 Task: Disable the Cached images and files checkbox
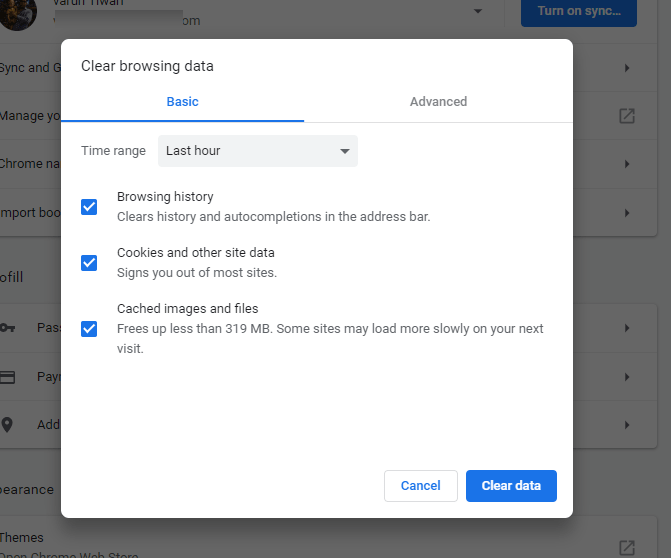[x=89, y=328]
